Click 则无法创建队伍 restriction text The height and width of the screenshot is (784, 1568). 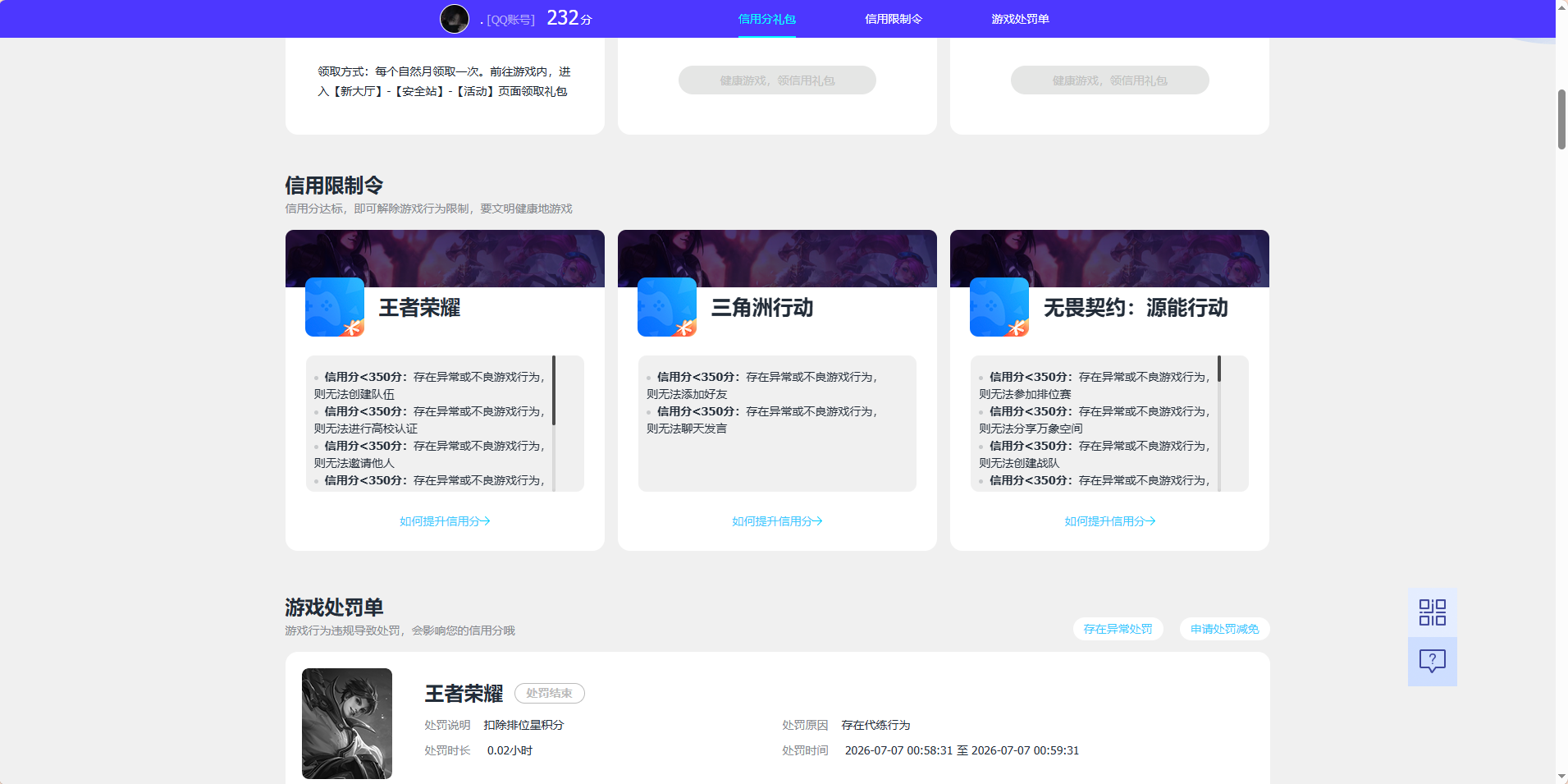point(354,394)
